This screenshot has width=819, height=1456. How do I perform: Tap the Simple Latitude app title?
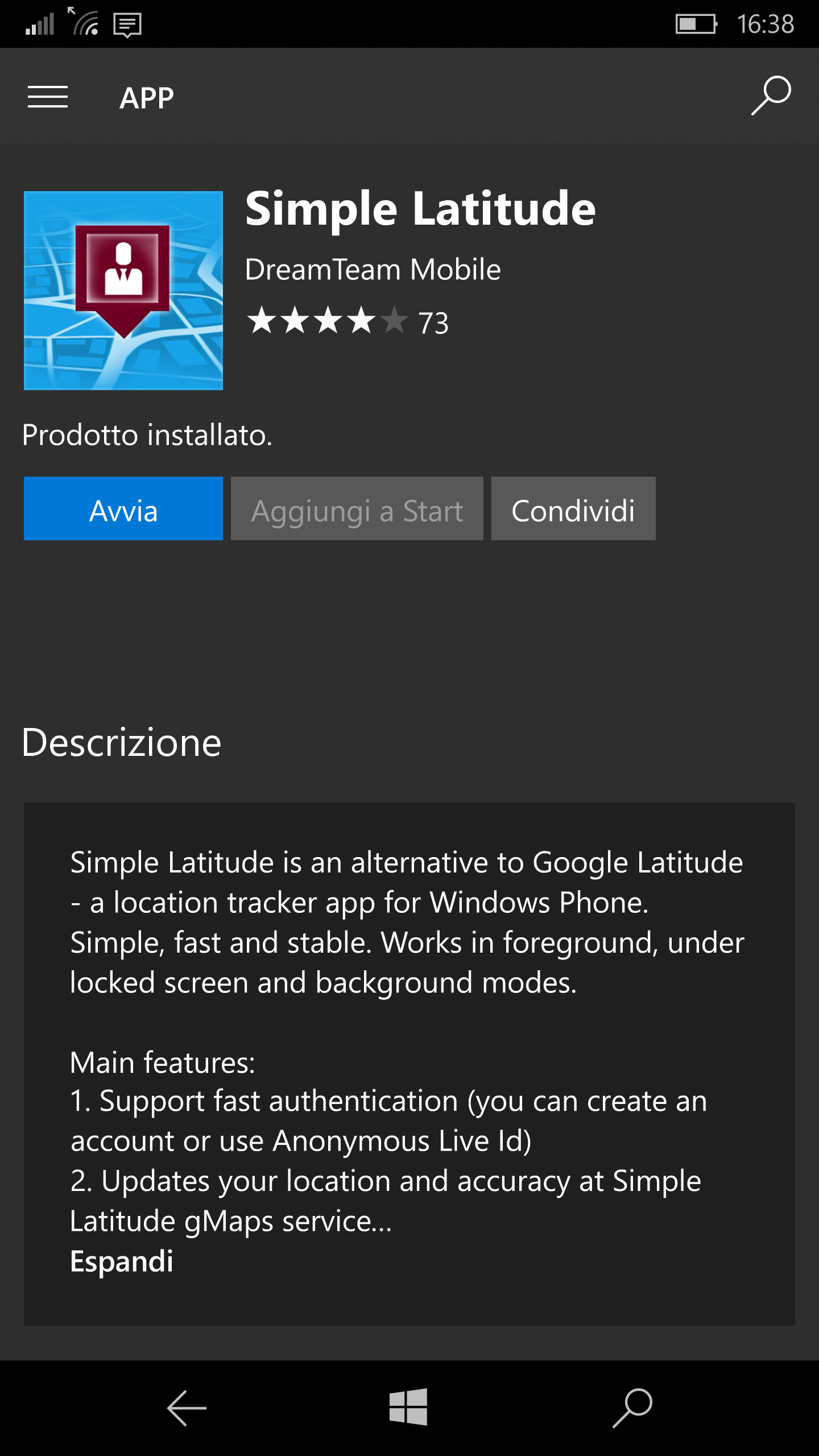[x=420, y=209]
